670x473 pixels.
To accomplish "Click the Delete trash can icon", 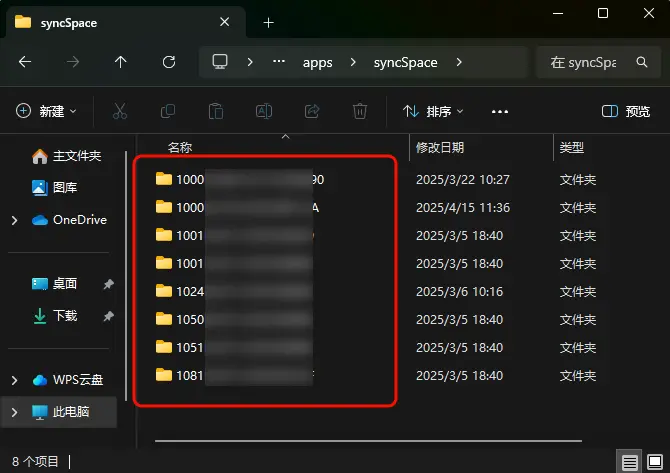I will coord(360,111).
